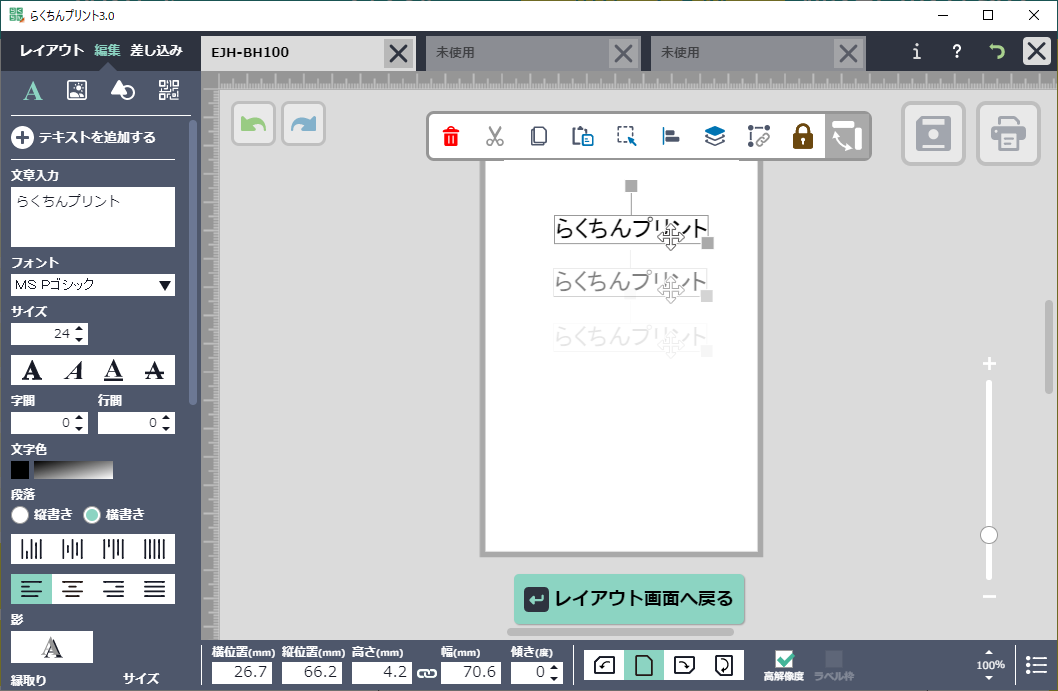The height and width of the screenshot is (691, 1058).
Task: Increase the zoom percentage above 100%
Action: click(989, 653)
